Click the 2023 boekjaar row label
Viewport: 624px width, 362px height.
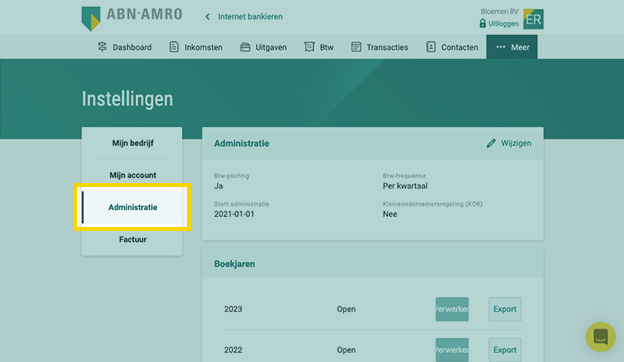coord(233,309)
